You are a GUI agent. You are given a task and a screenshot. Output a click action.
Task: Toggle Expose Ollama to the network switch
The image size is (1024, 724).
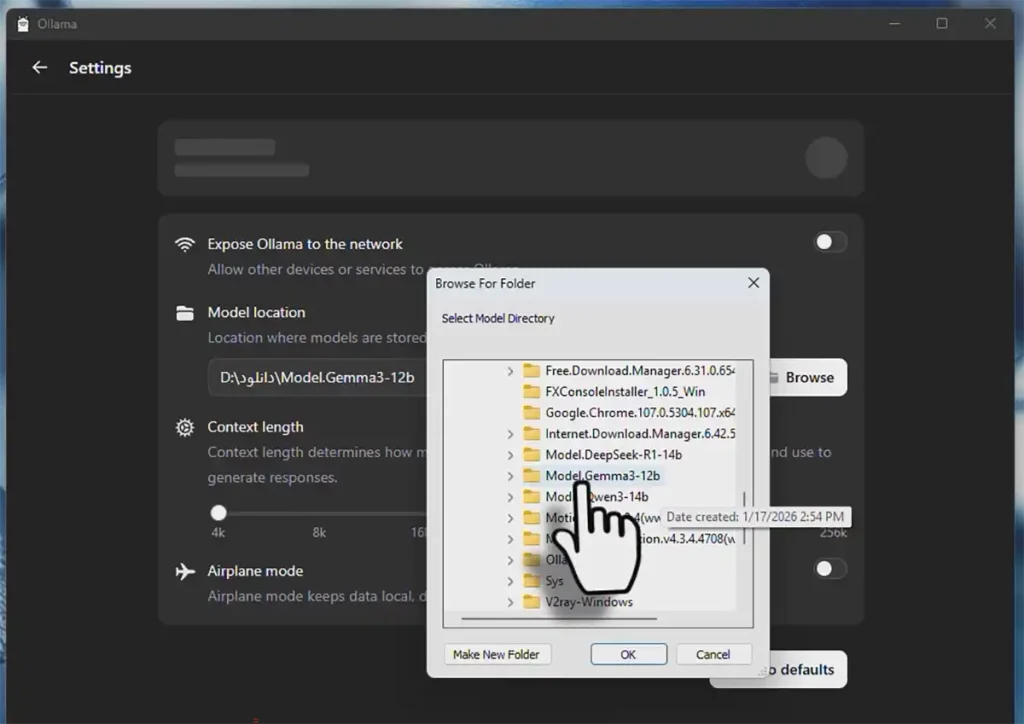click(830, 242)
